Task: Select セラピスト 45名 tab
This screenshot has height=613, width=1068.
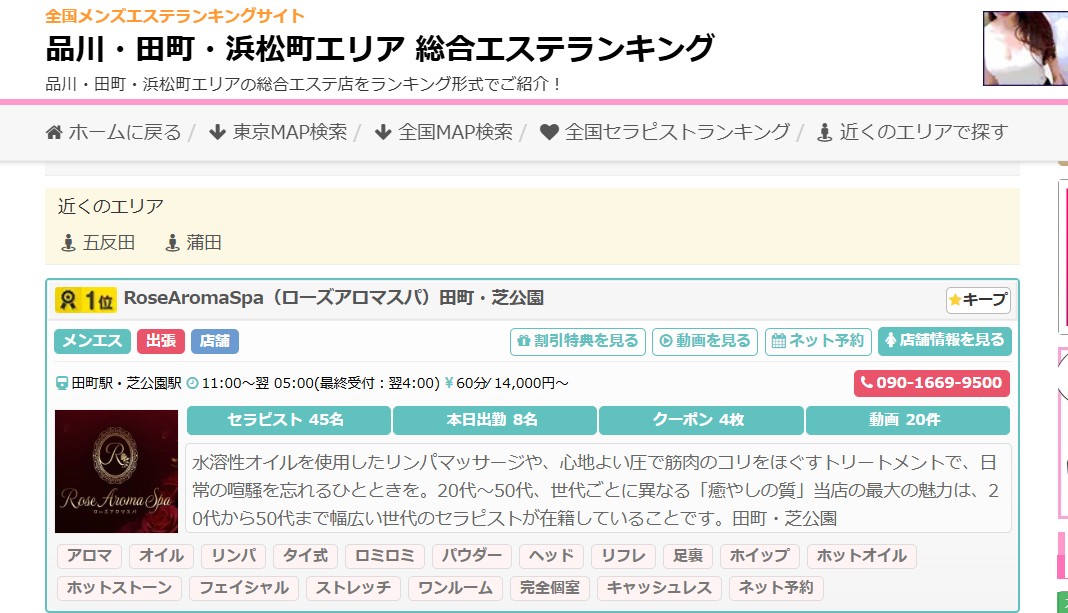Action: [x=288, y=420]
